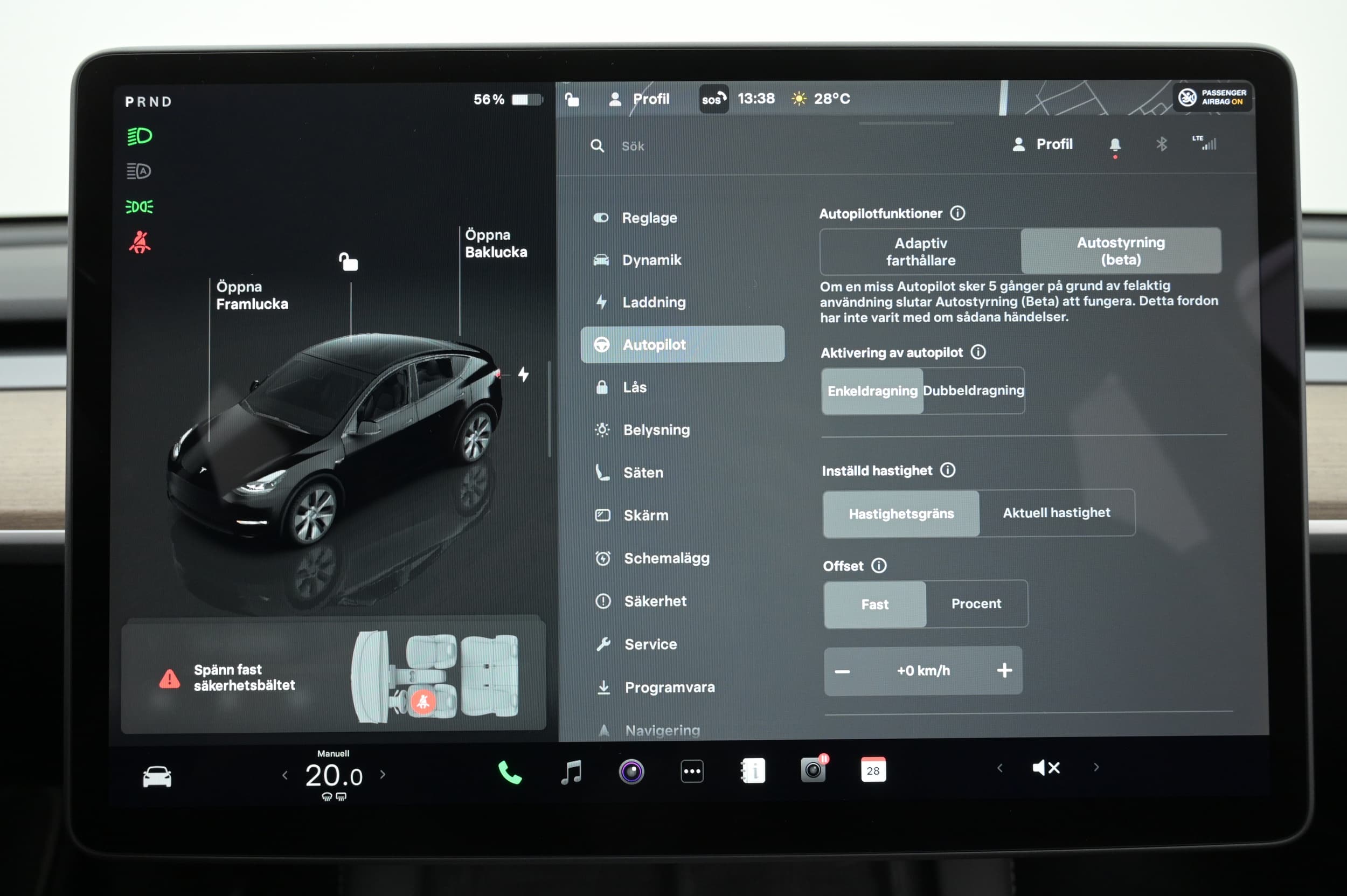Tap the unlock icon above the car
The image size is (1347, 896).
click(x=348, y=261)
